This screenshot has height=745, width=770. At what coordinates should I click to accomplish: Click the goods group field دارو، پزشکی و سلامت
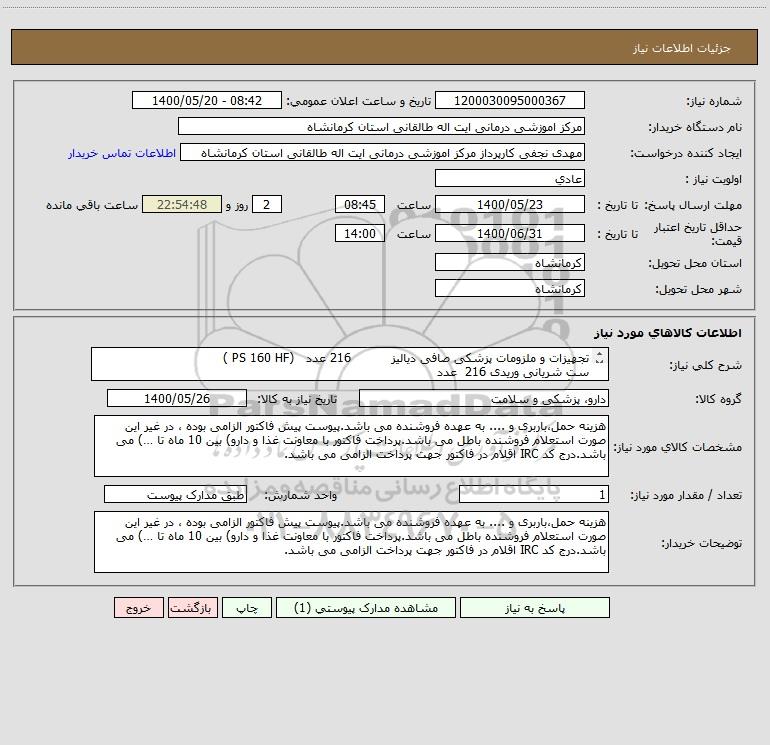(484, 398)
